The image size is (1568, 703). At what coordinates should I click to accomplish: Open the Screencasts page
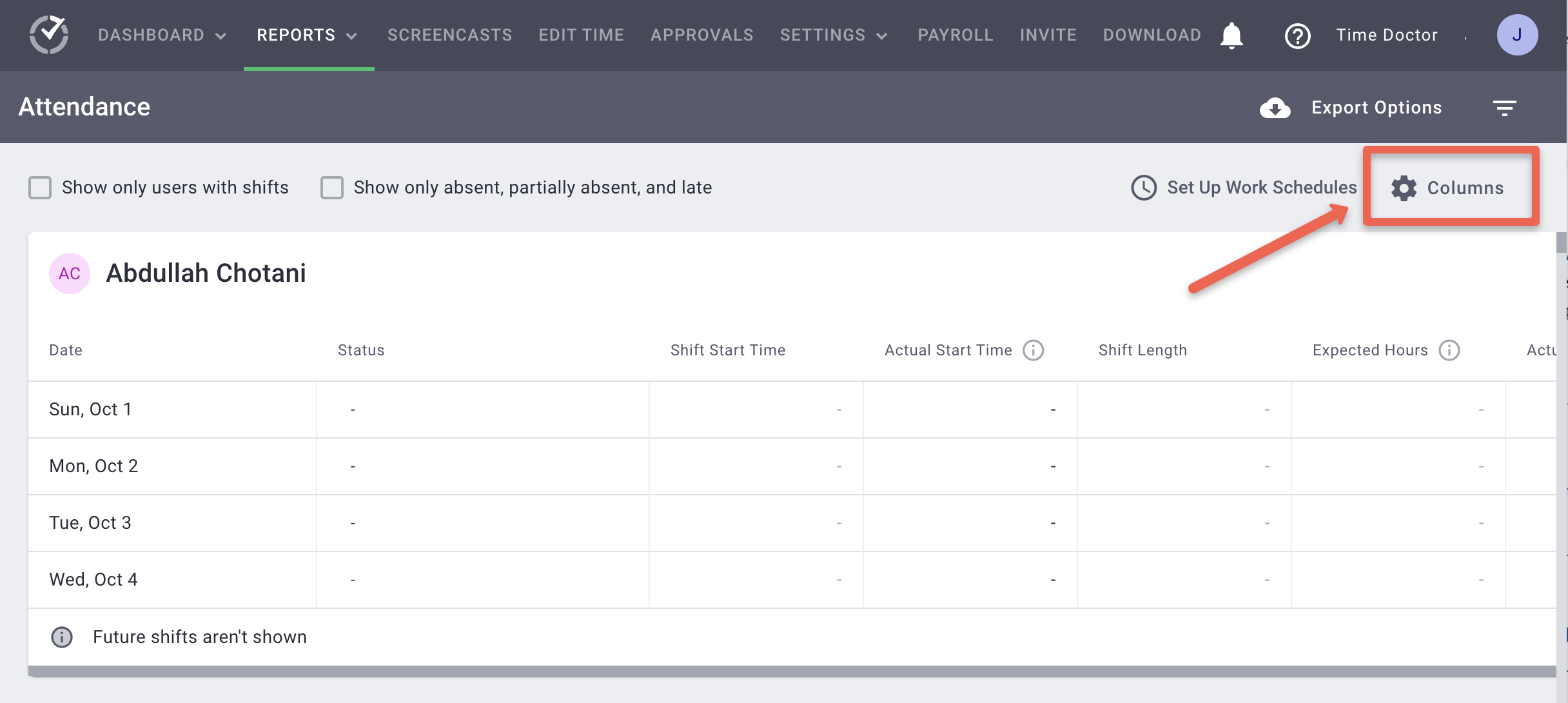(450, 35)
